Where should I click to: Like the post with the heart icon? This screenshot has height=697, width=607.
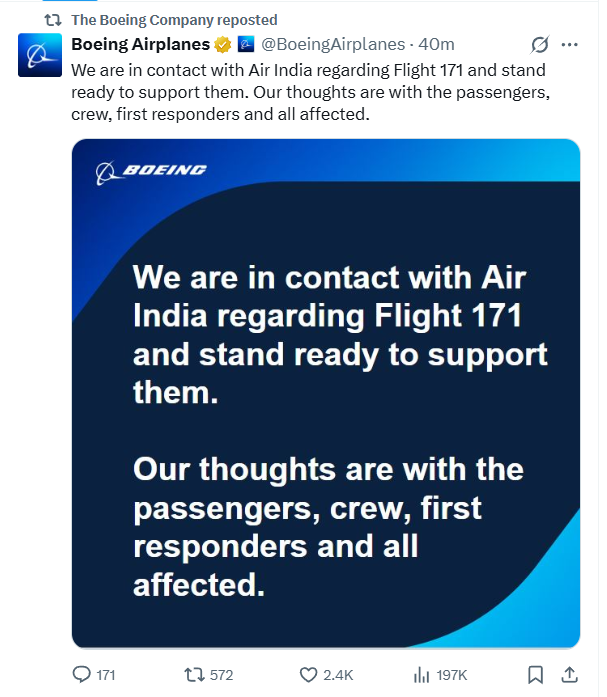click(x=310, y=674)
